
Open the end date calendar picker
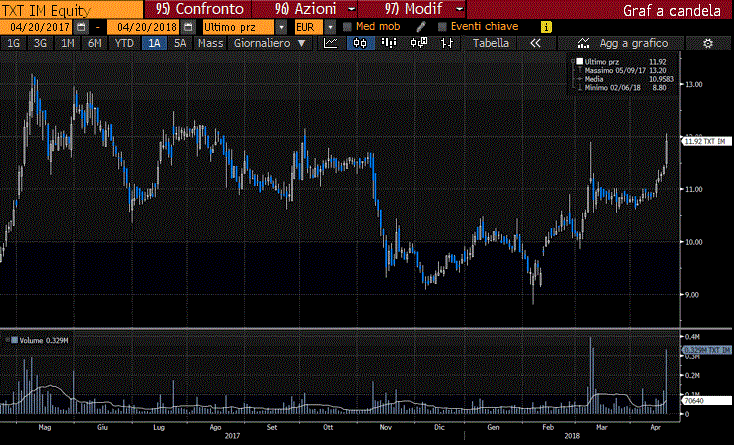click(188, 27)
